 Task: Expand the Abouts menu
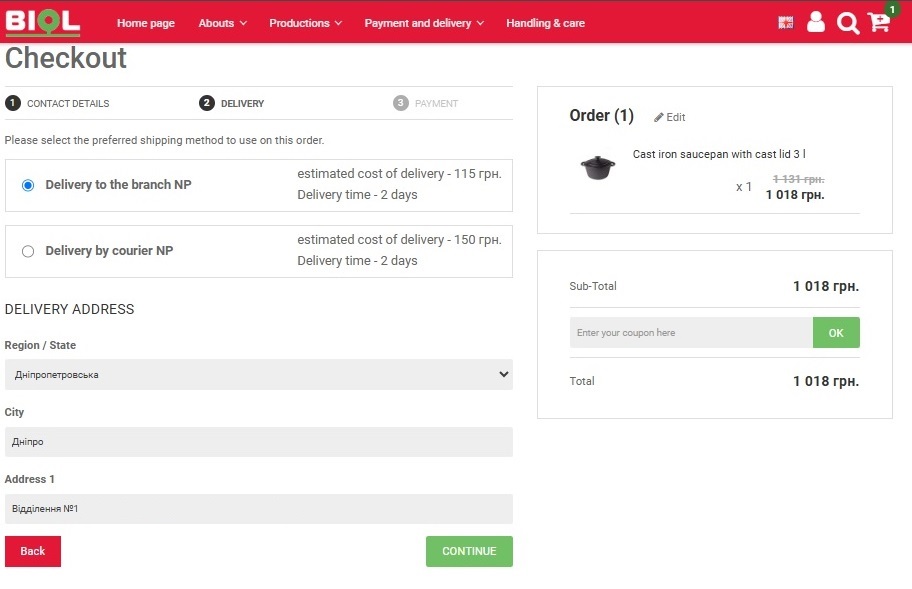[x=222, y=23]
